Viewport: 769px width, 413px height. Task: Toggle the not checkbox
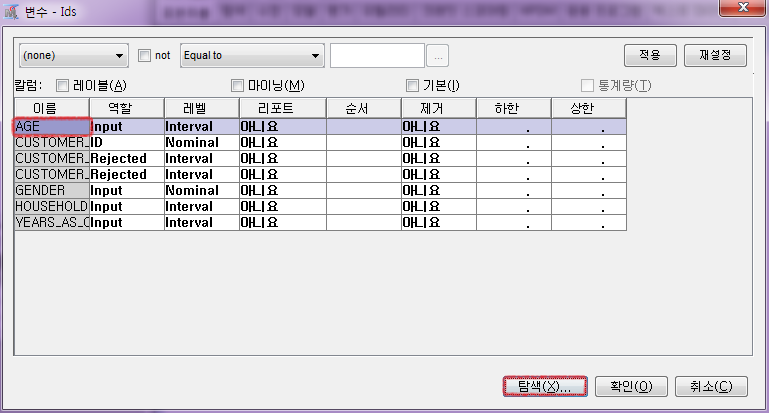[144, 55]
